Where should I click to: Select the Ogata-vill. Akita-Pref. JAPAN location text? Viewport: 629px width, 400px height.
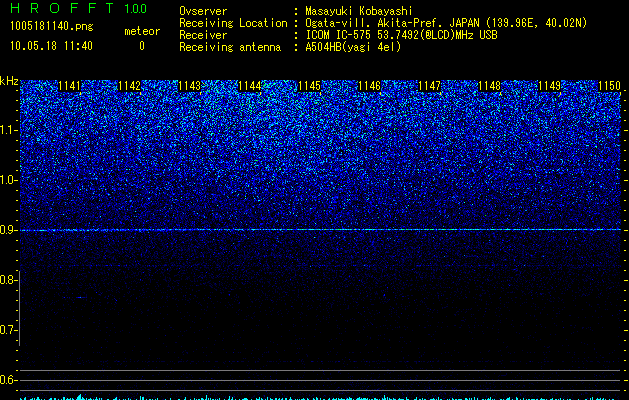(446, 23)
